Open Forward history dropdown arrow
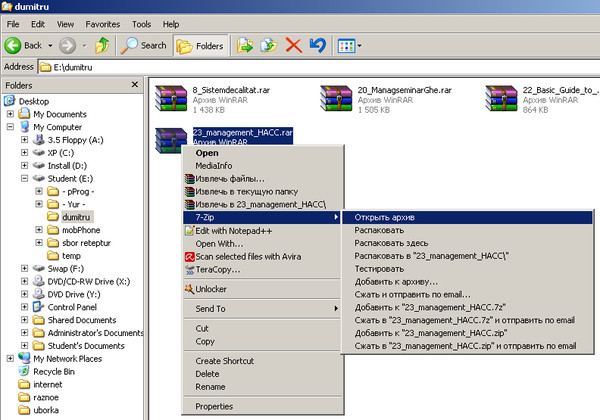Viewport: 600px width, 420px height. [85, 46]
